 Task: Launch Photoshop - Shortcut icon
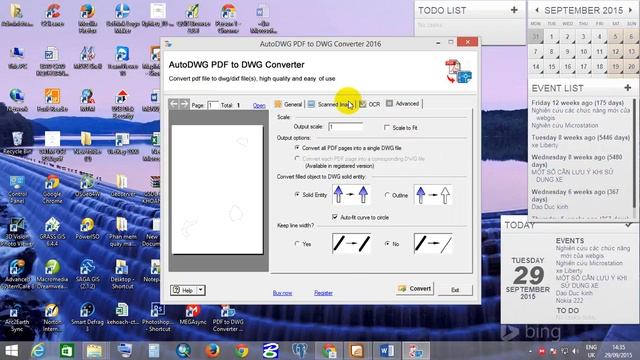157,317
